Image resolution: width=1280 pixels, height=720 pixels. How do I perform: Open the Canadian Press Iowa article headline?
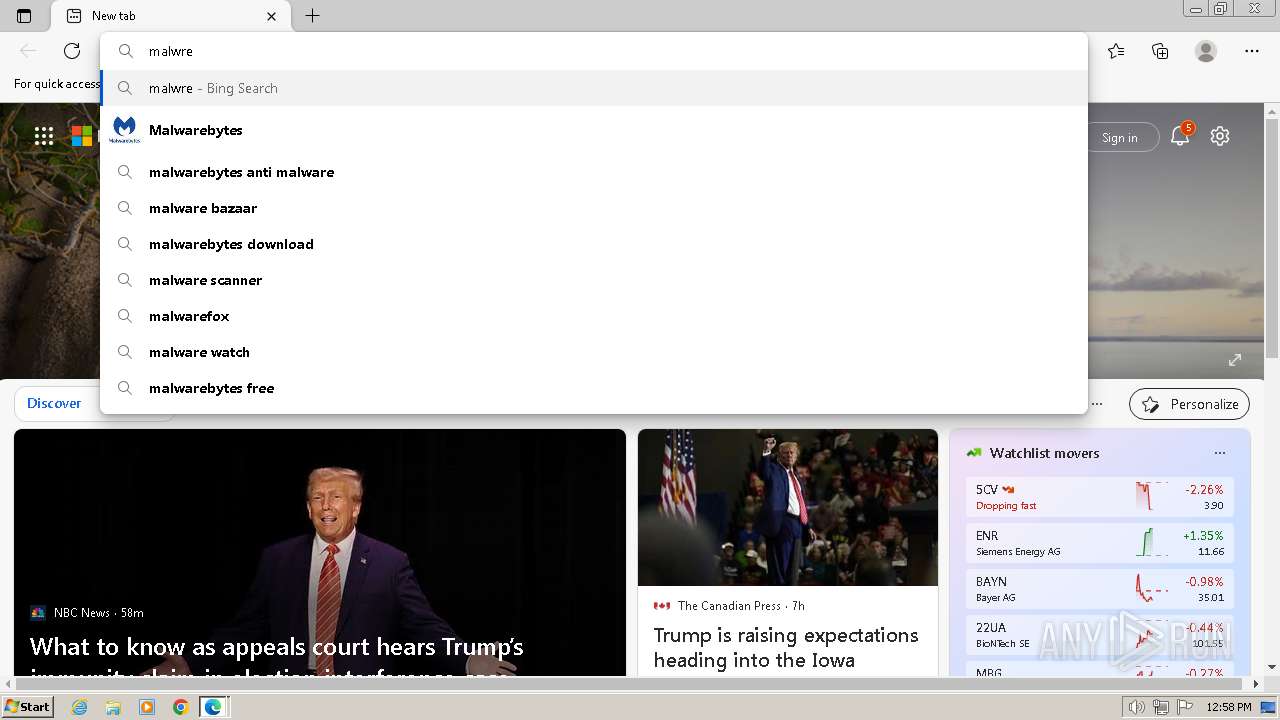pos(786,647)
